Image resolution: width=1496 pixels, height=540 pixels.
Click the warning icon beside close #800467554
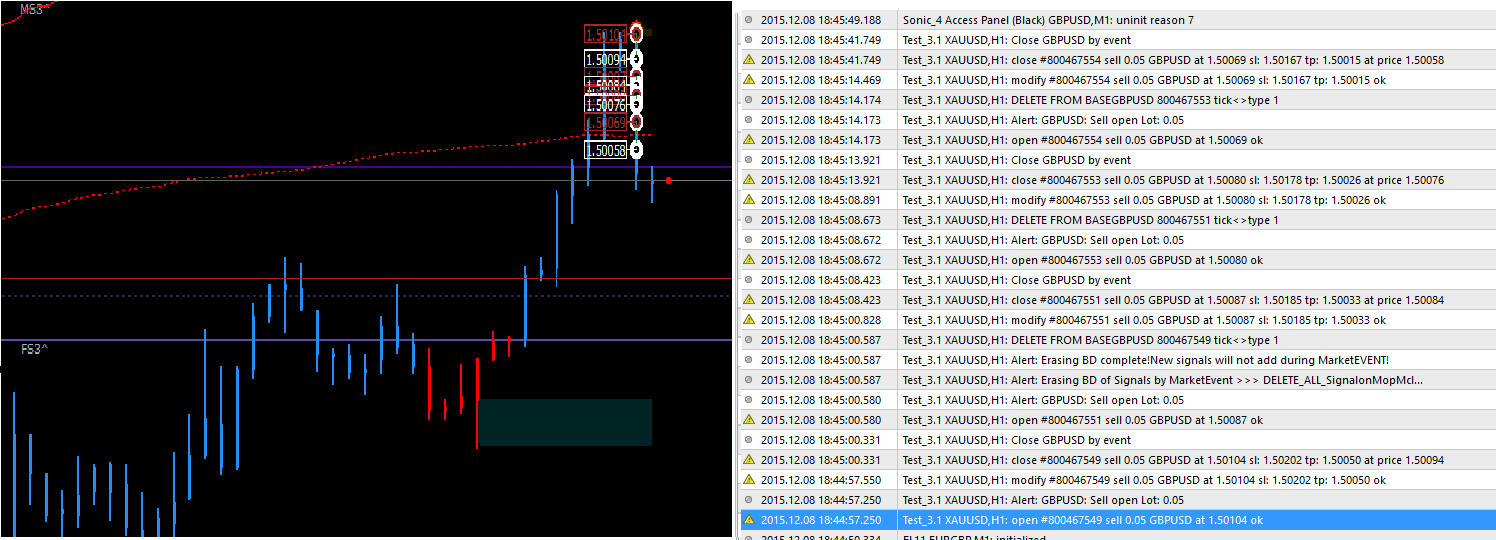tap(748, 60)
